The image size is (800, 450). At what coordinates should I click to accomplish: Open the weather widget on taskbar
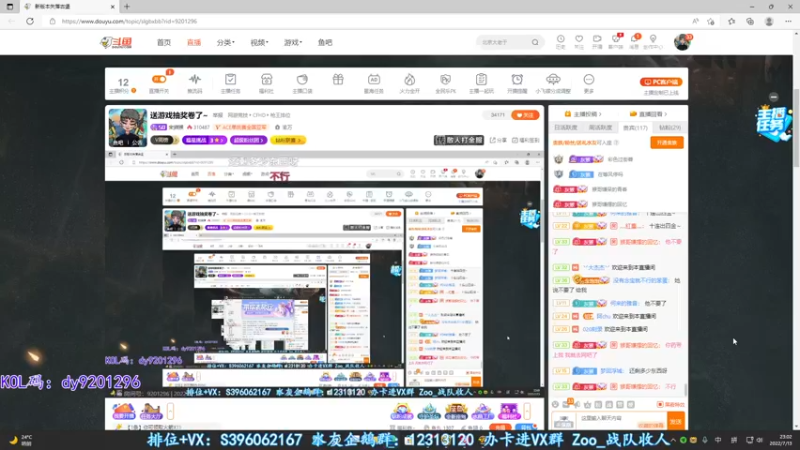click(x=21, y=440)
